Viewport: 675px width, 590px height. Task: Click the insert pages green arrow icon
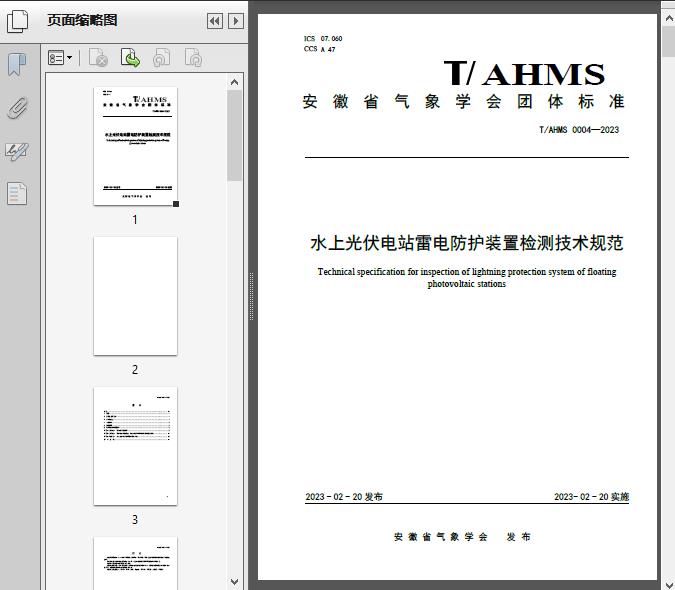coord(130,58)
